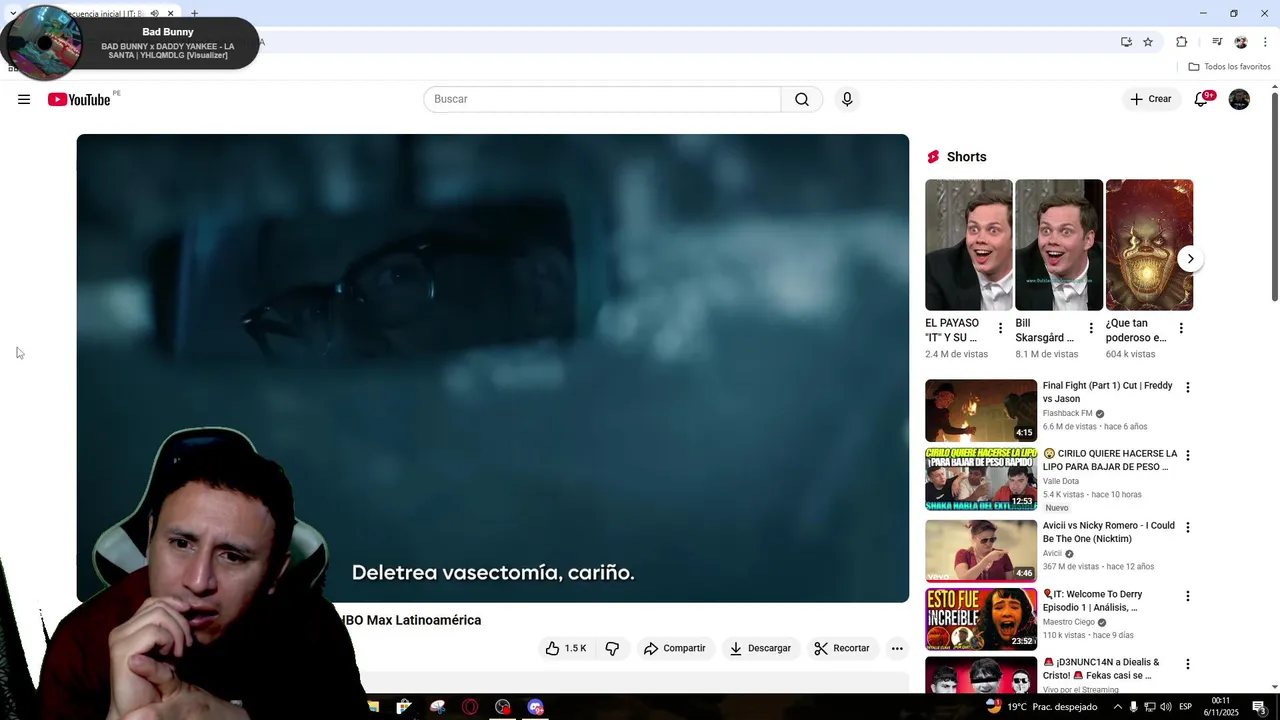Open options for 'IT: Welcome To Derry' video

click(1188, 596)
